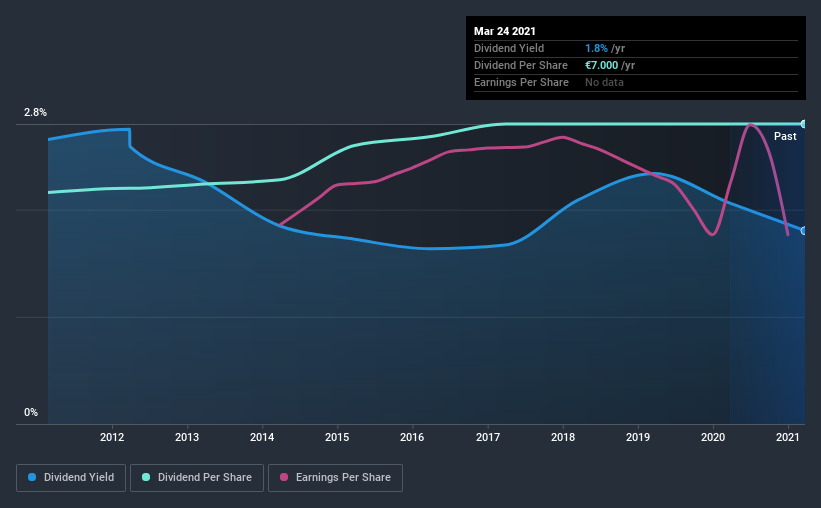Screen dimensions: 821x508
Task: Click the 2.8% y-axis label
Action: coord(35,113)
